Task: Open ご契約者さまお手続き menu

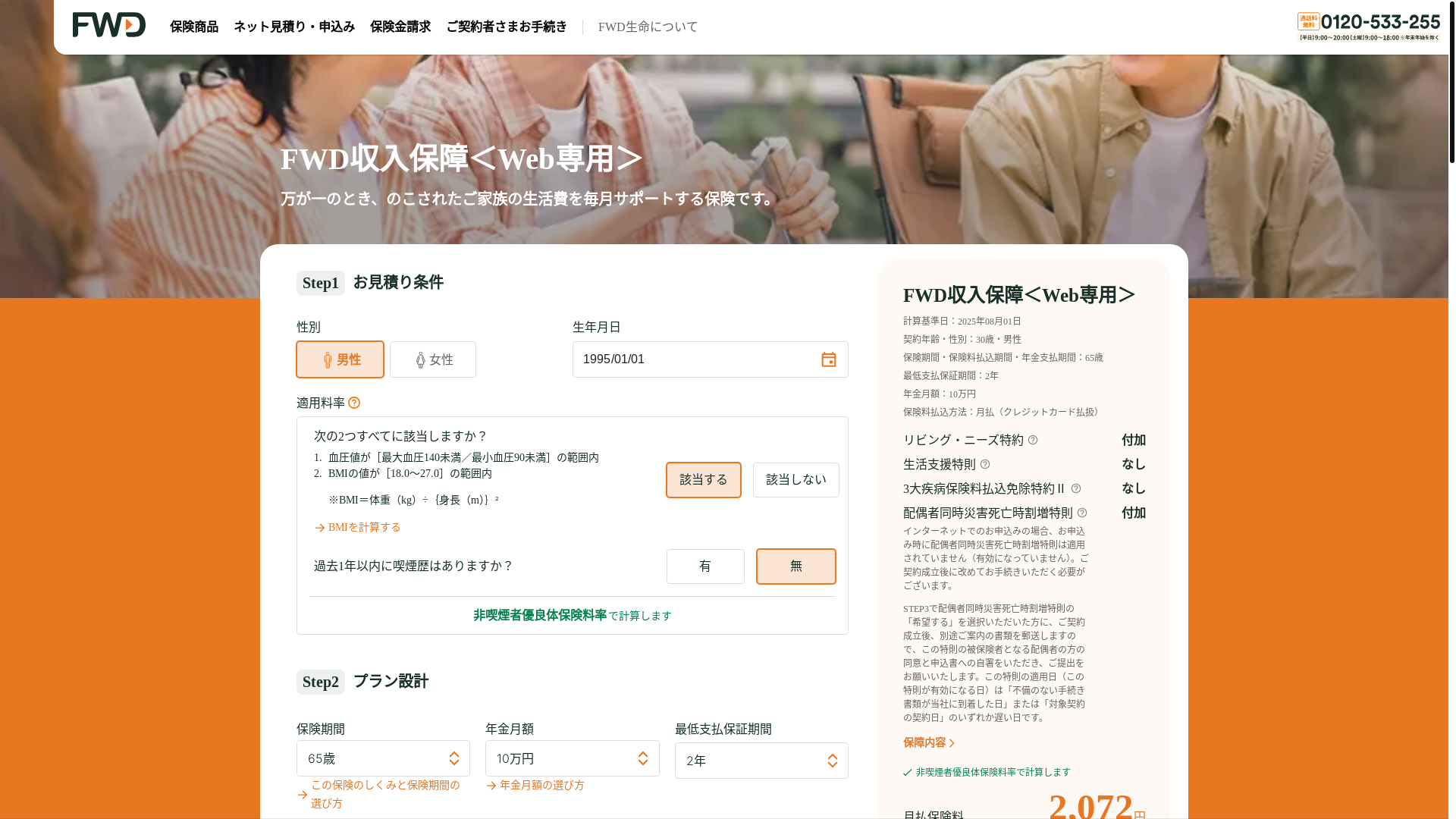Action: (x=507, y=27)
